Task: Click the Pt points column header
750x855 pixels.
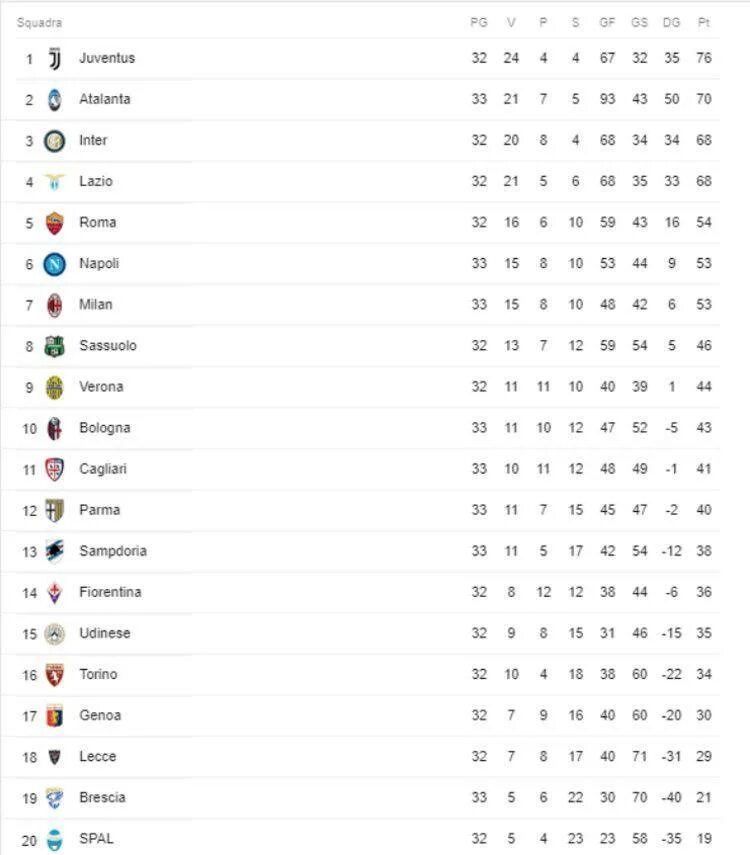Action: 704,22
